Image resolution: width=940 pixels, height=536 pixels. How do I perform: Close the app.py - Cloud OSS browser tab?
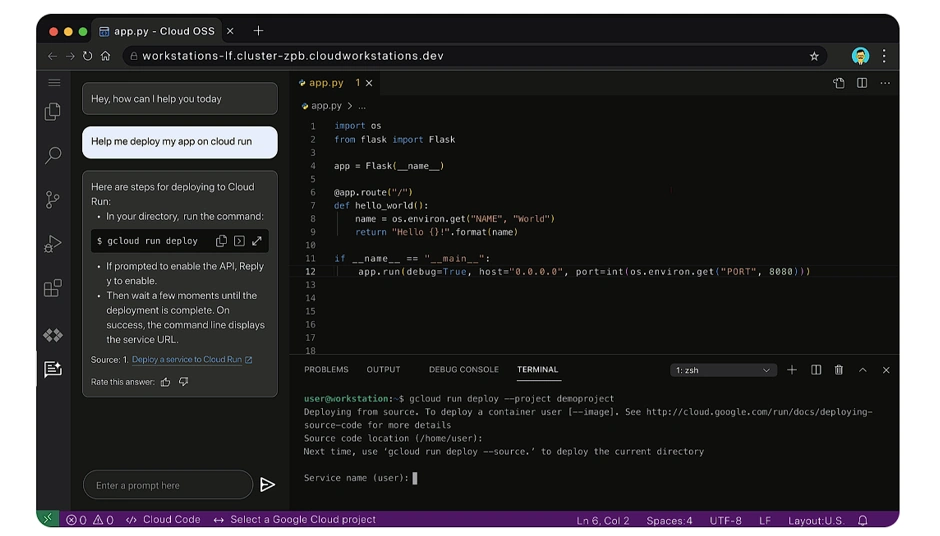[x=230, y=31]
